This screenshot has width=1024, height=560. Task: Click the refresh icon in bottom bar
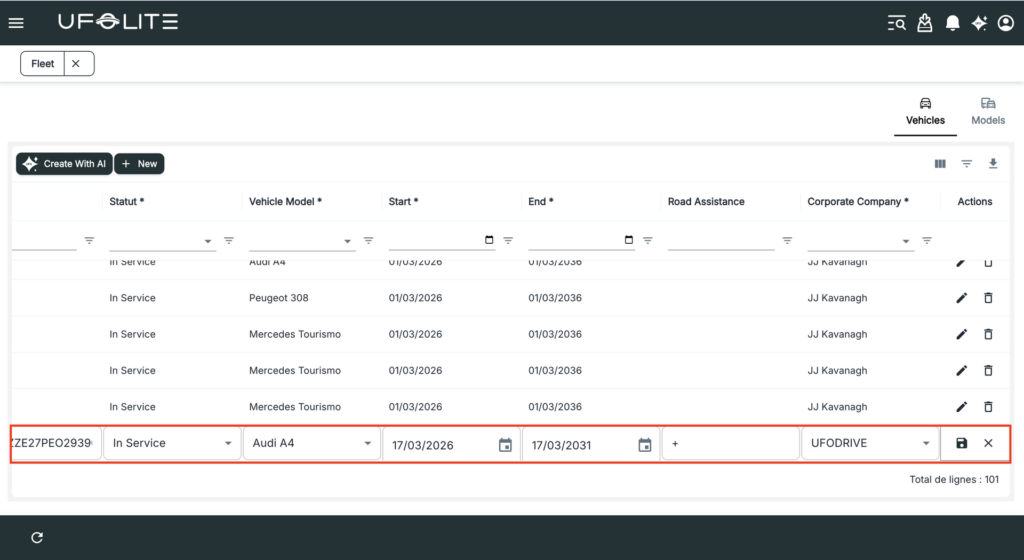point(37,538)
